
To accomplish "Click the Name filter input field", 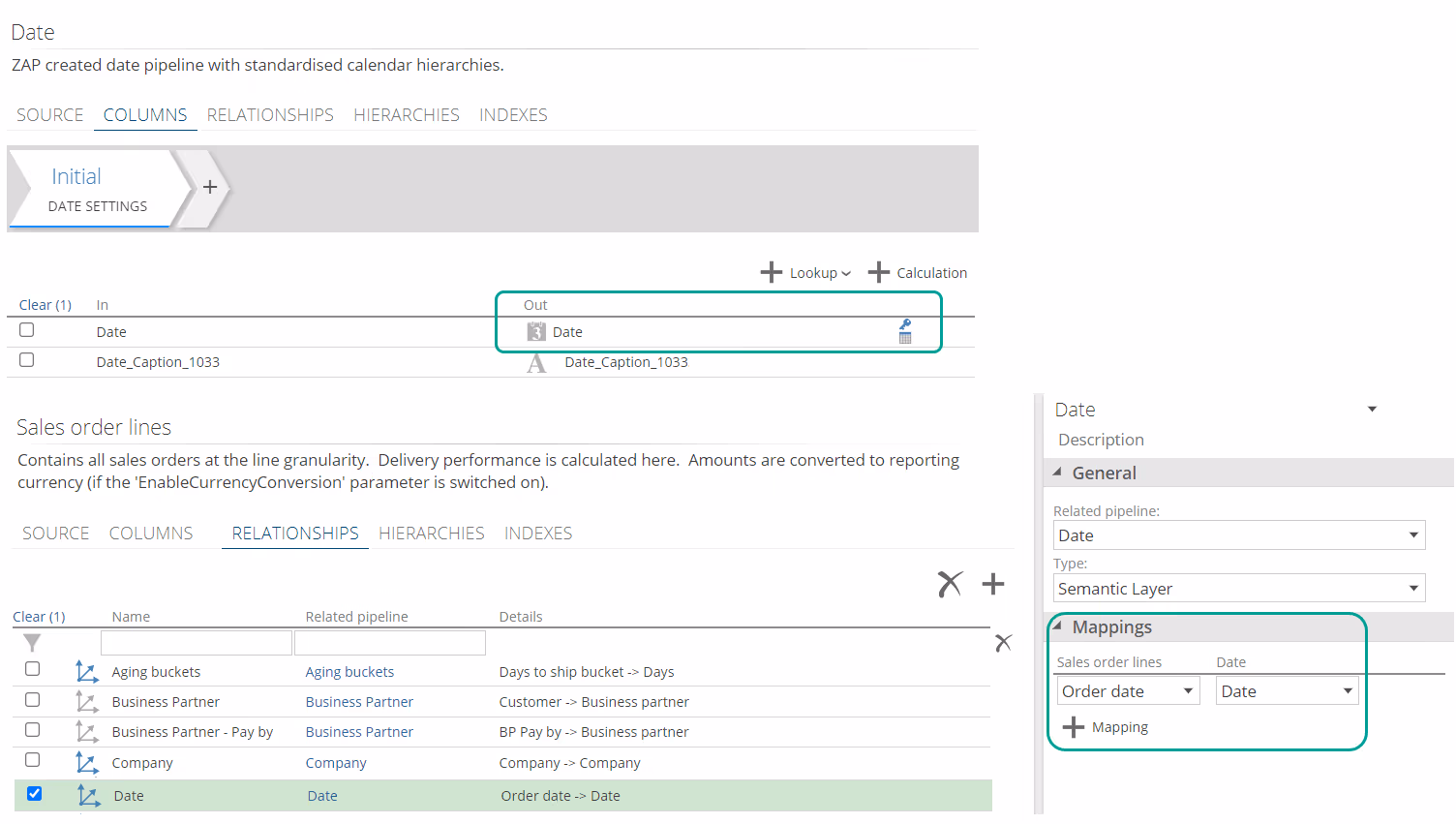I will (x=197, y=643).
